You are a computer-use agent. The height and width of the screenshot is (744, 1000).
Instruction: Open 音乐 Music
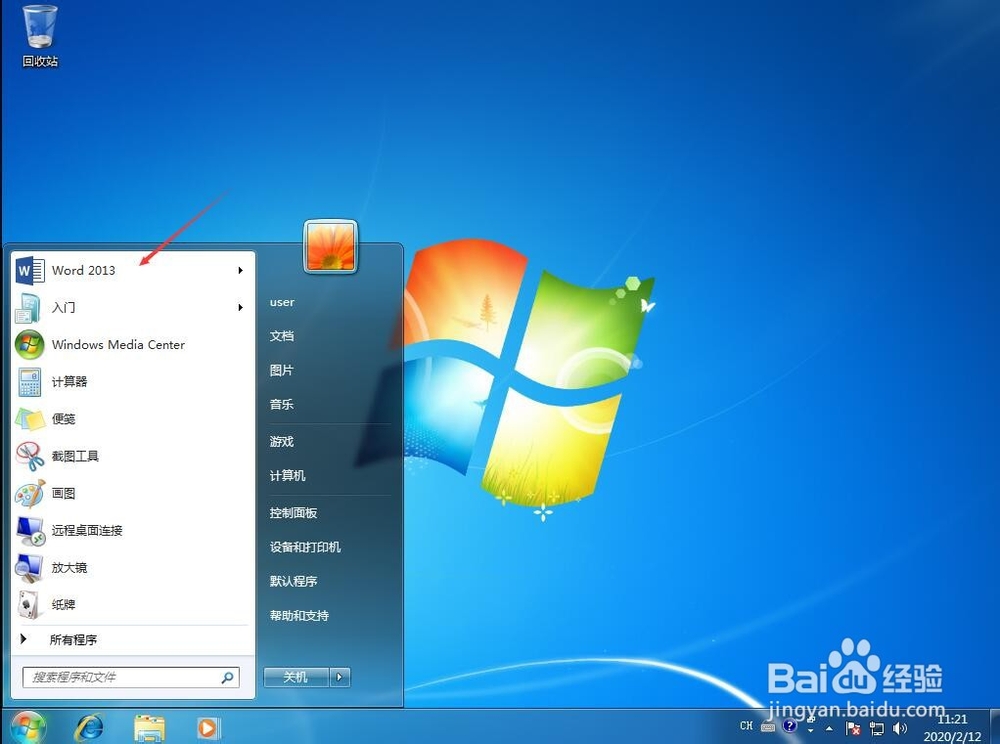[x=282, y=404]
